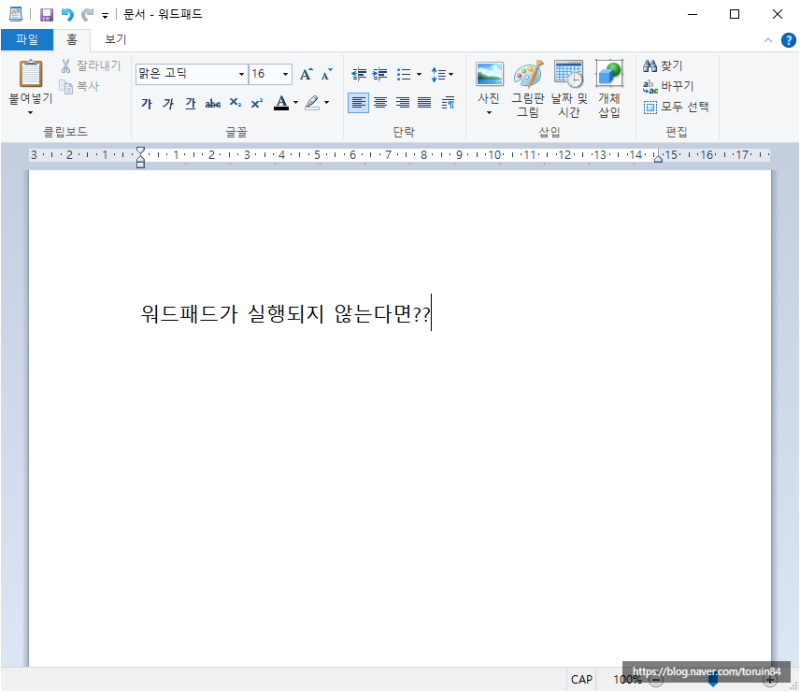Increase the paragraph indent
Image resolution: width=800 pixels, height=692 pixels.
[x=379, y=74]
